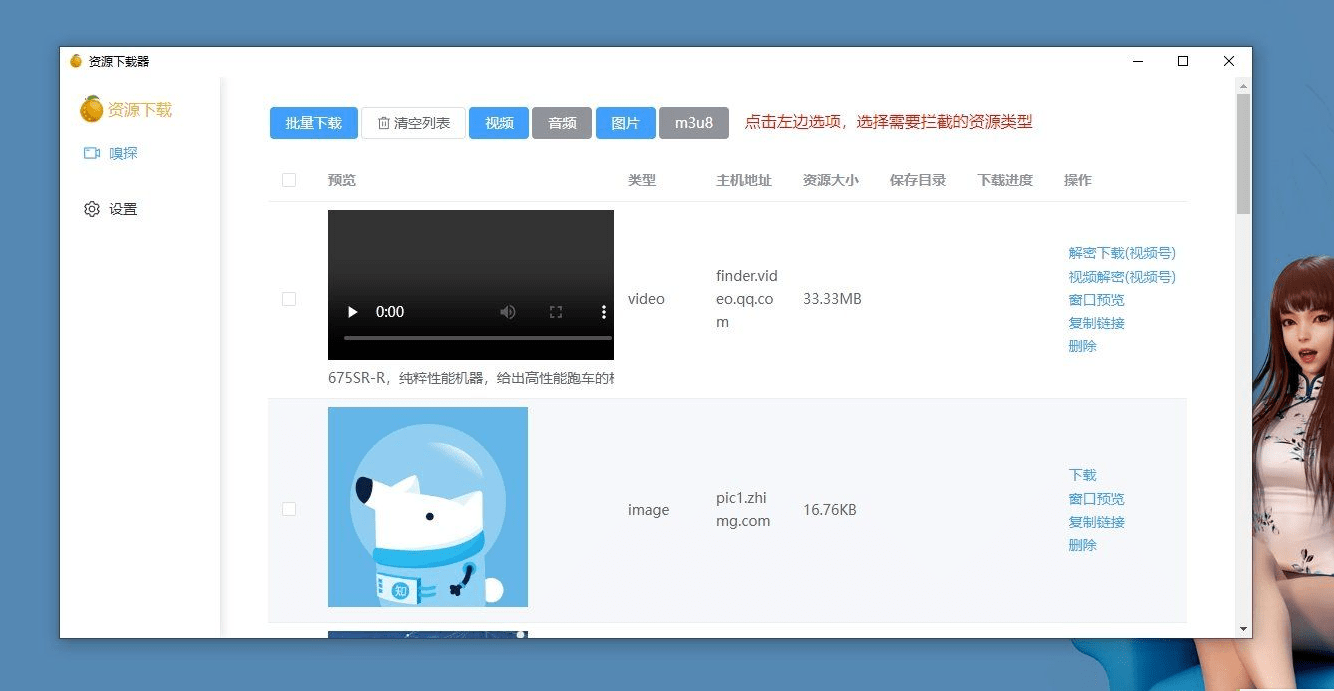Click the astronaut dog image thumbnail
Screen dimensions: 1334x691
427,506
